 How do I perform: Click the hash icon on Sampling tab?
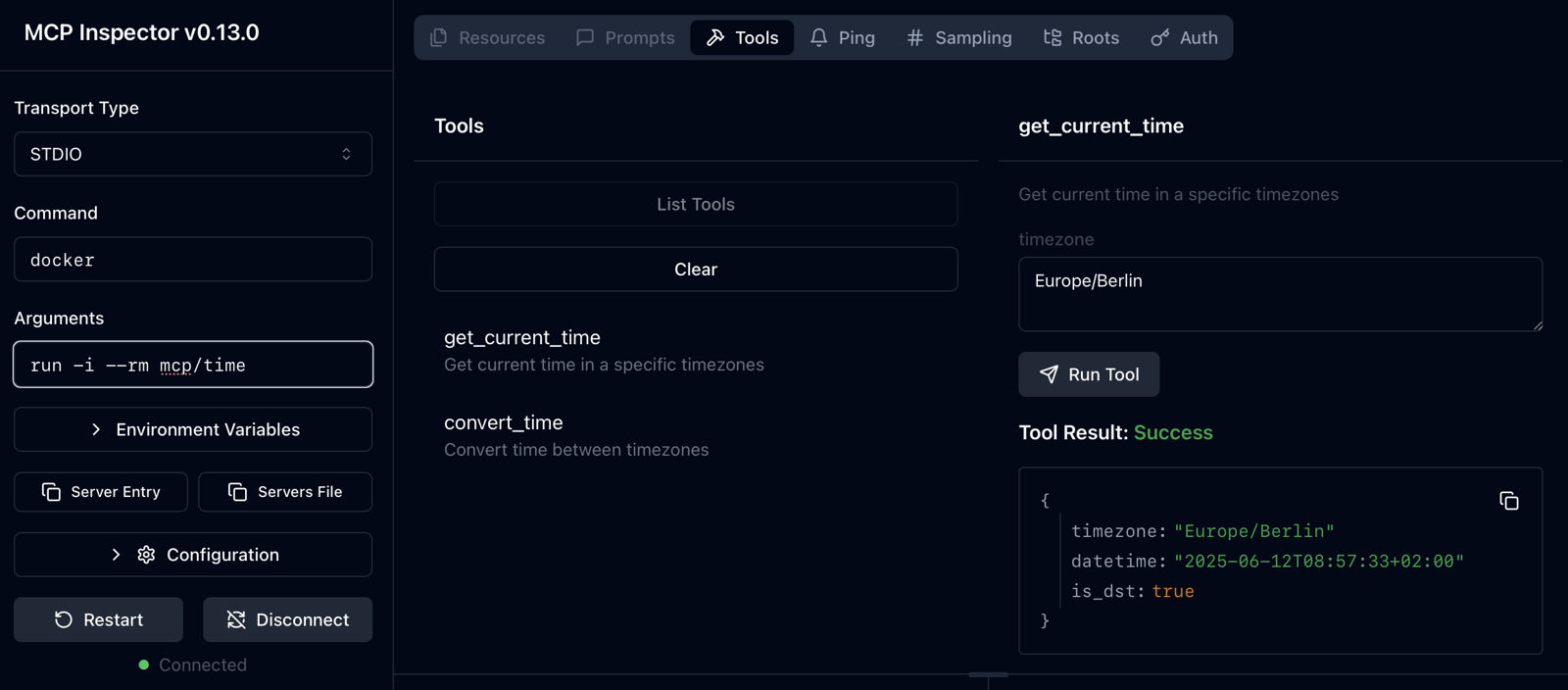914,37
